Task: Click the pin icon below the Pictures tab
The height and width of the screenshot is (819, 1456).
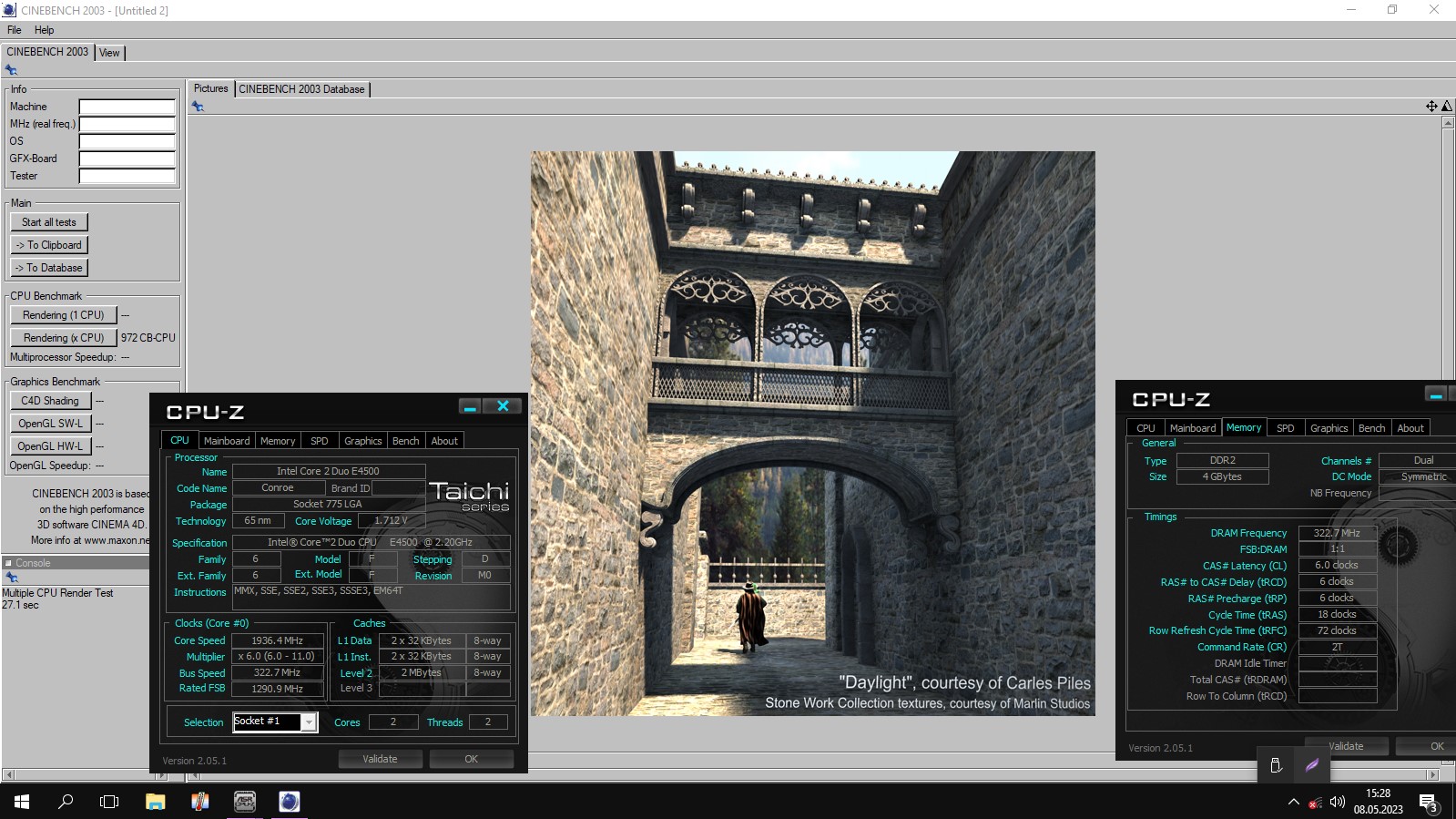Action: coord(198,107)
